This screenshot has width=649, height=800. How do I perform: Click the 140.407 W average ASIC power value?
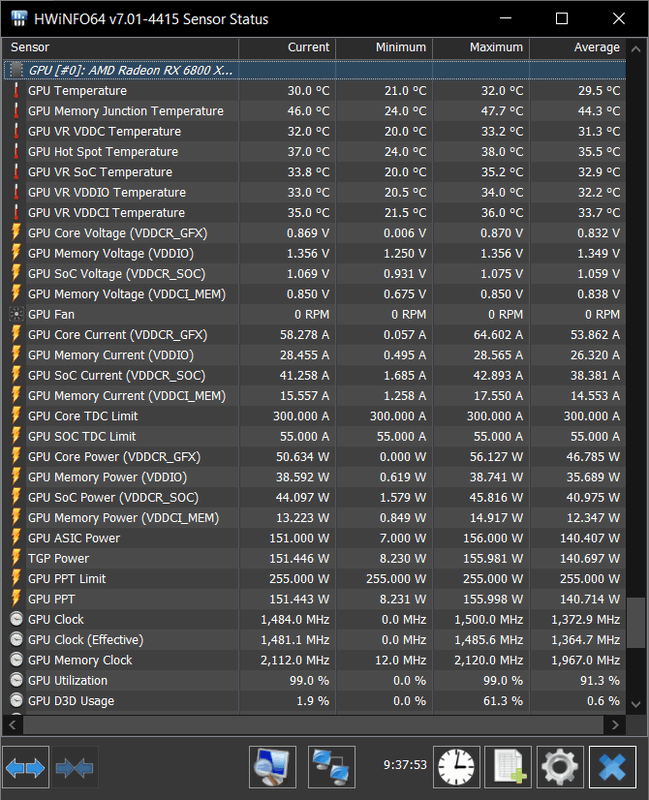pos(590,538)
